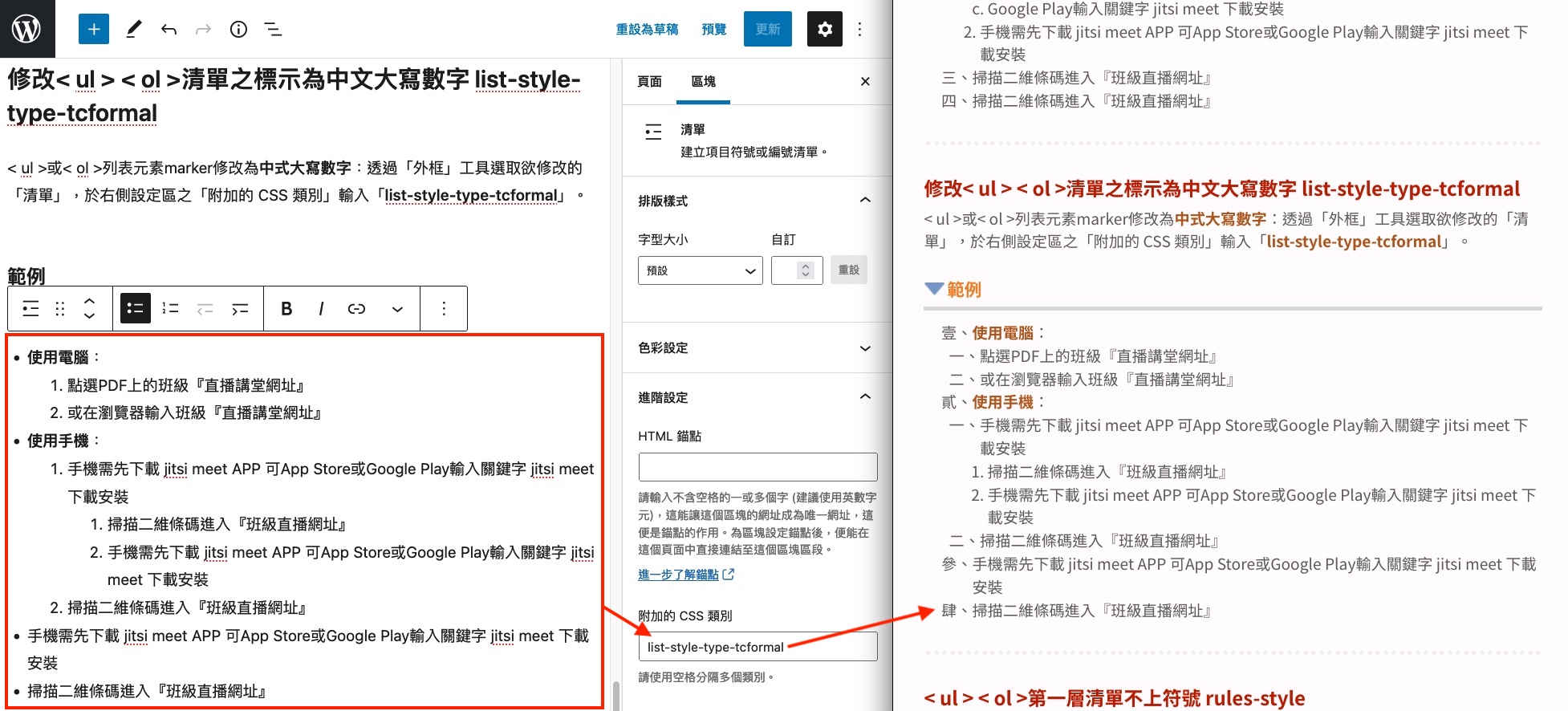The image size is (1568, 711).
Task: Open the 進一步了解錨點 link
Action: tap(686, 575)
